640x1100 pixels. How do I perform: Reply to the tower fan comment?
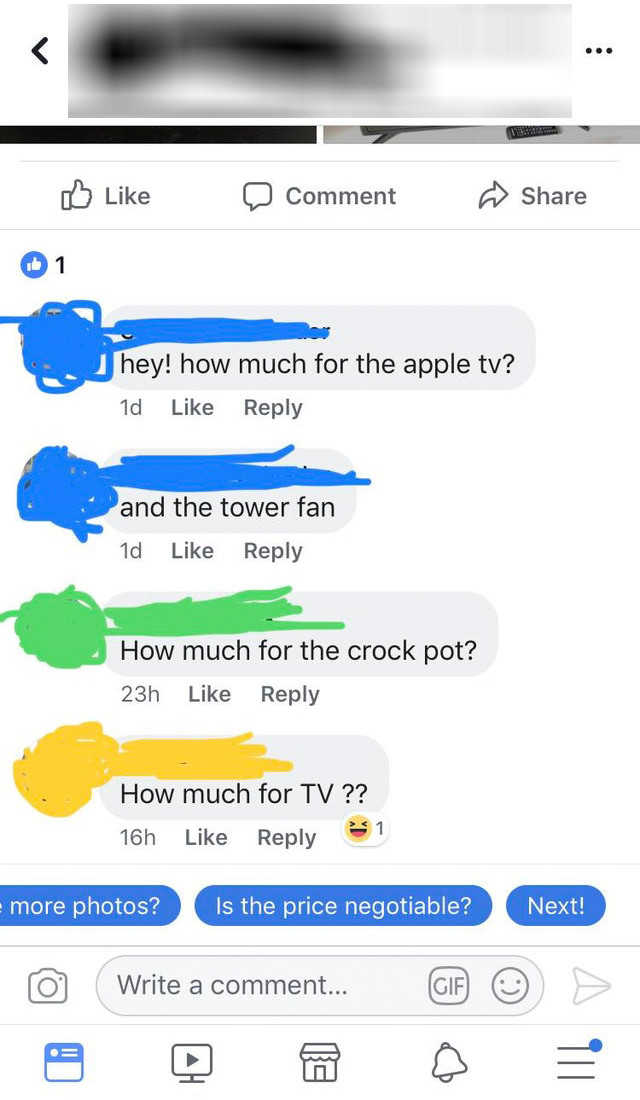pyautogui.click(x=273, y=551)
